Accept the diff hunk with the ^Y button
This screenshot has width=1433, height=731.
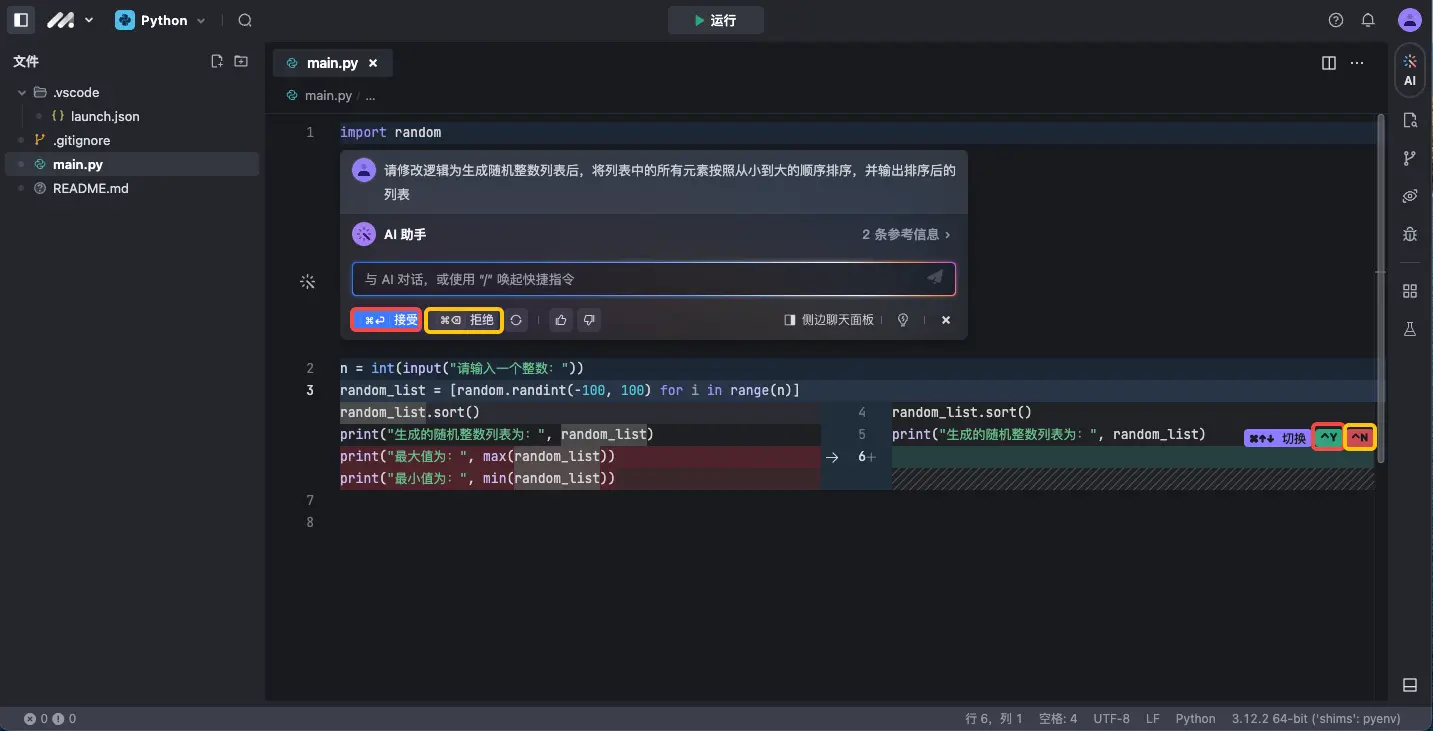tap(1328, 437)
